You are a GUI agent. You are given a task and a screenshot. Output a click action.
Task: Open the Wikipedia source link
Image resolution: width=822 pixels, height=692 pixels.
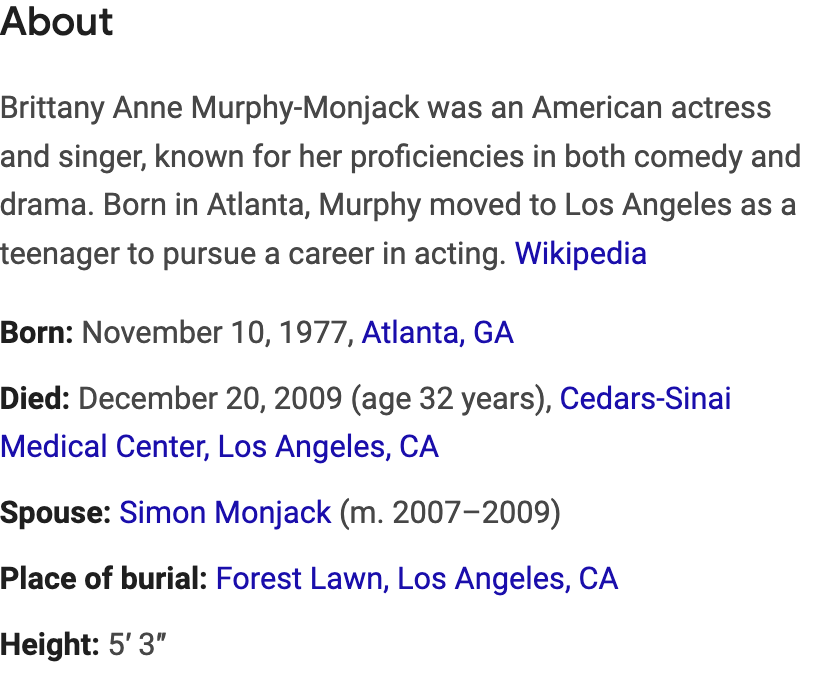580,254
